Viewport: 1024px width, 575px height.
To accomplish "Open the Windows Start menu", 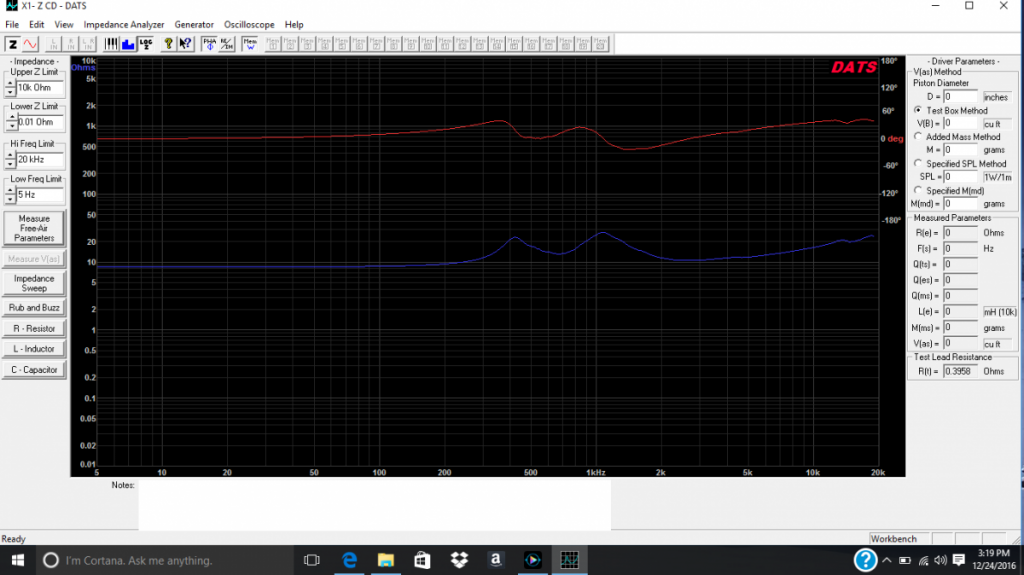I will click(18, 561).
